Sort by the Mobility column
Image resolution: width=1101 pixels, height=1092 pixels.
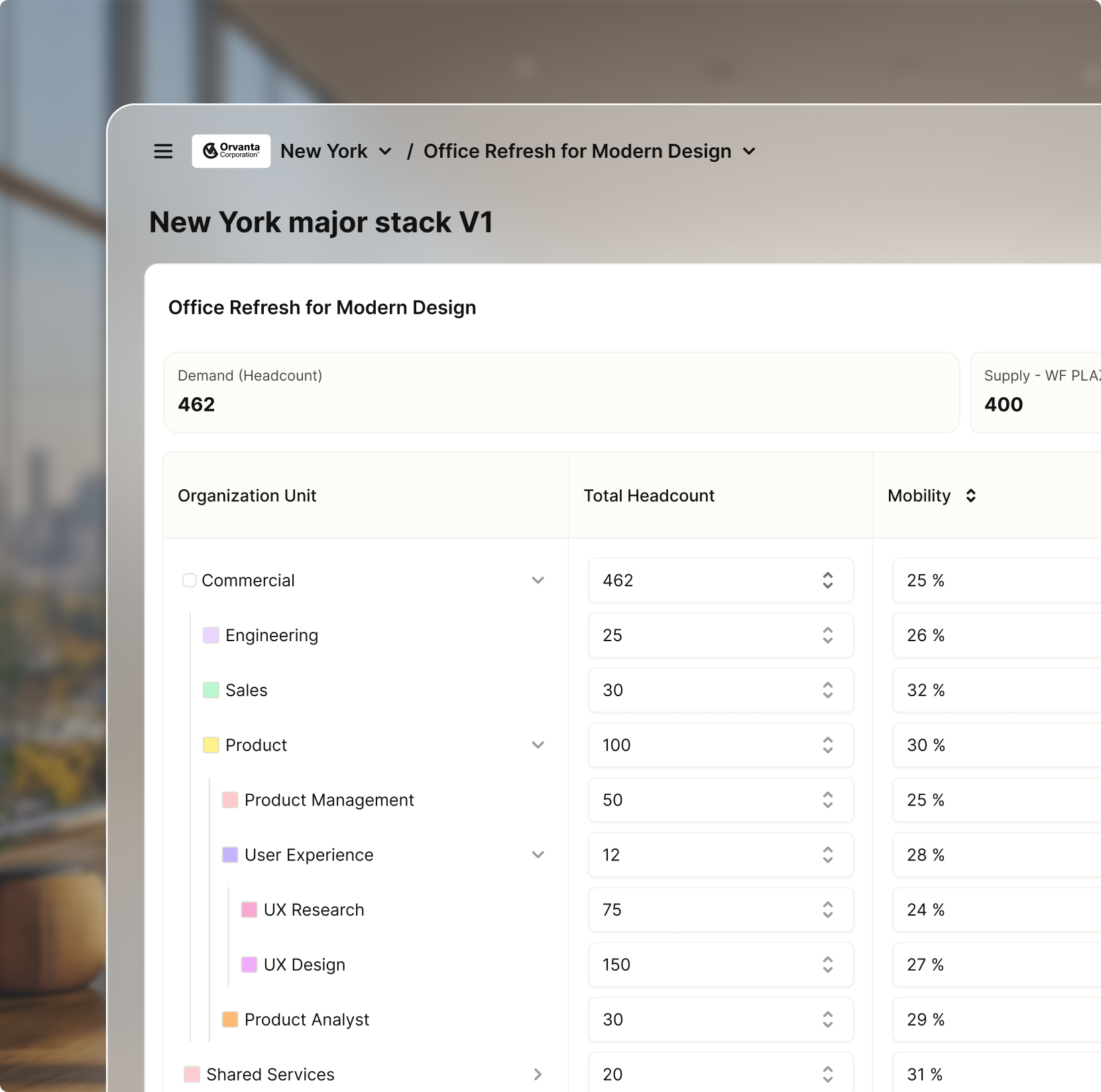(970, 496)
